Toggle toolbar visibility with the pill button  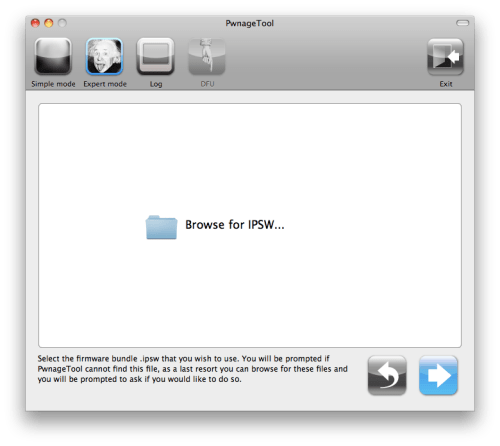coord(462,23)
